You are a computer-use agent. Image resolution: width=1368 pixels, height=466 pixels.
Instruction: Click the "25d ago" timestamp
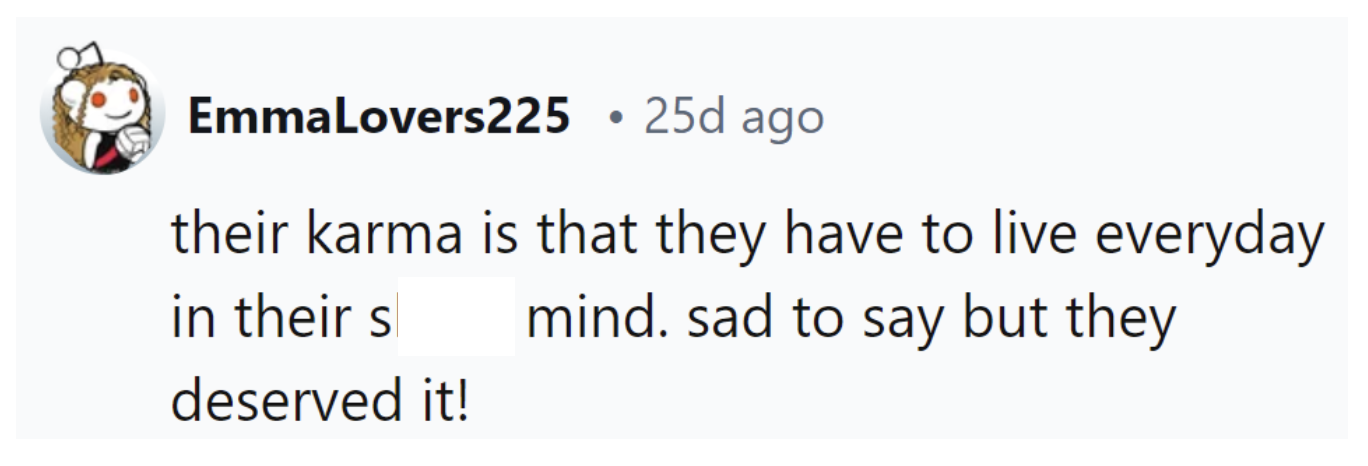(x=734, y=118)
